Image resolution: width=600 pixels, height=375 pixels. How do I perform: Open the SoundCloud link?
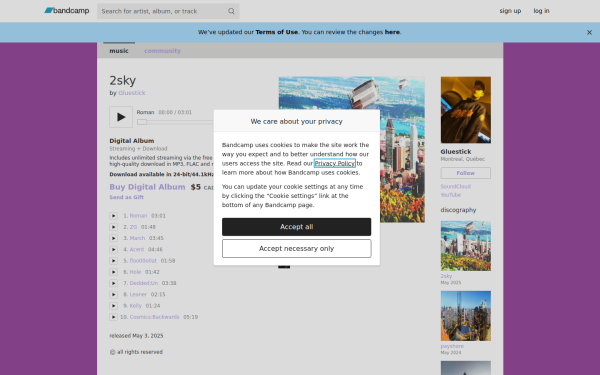click(455, 186)
